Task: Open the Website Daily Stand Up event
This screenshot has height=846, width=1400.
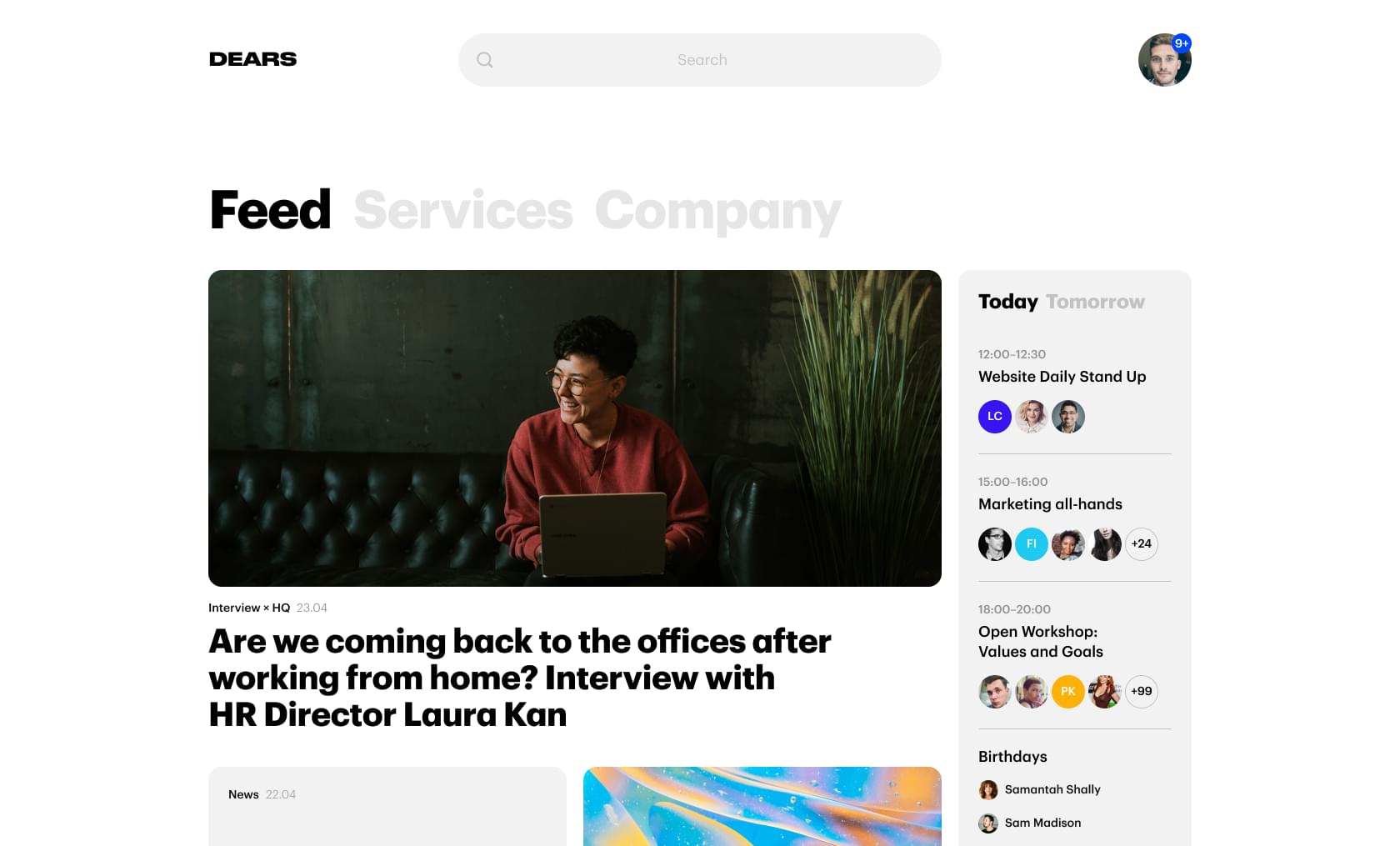Action: pos(1062,377)
